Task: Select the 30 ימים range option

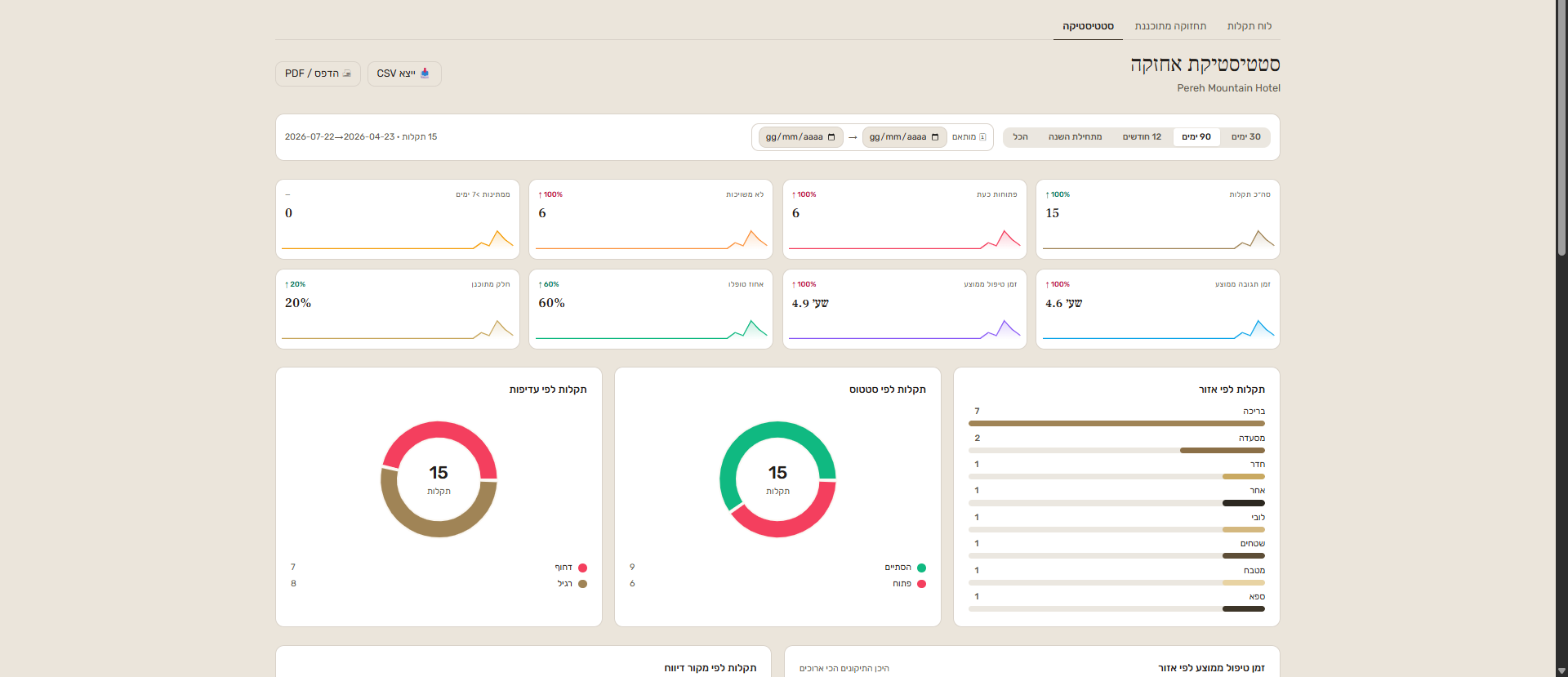Action: click(x=1245, y=137)
